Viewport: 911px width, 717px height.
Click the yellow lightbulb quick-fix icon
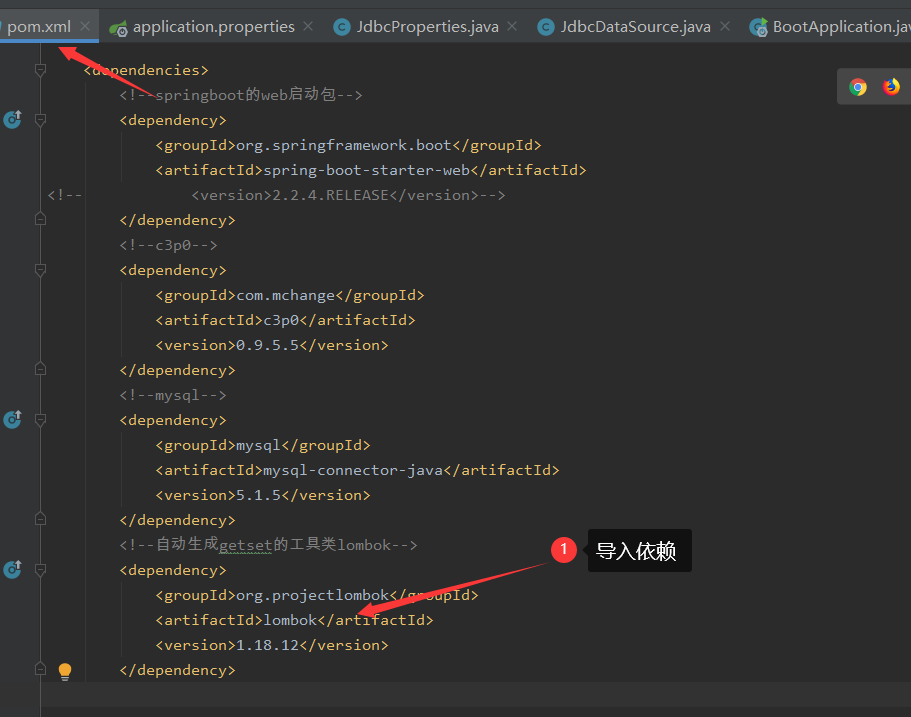click(64, 672)
